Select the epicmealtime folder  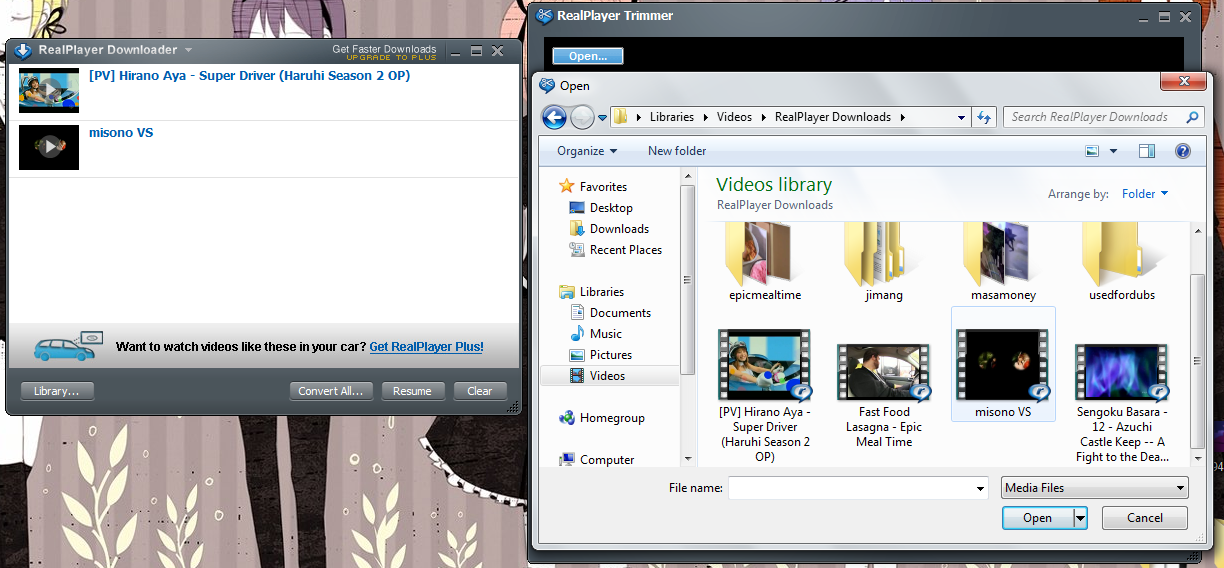click(765, 262)
